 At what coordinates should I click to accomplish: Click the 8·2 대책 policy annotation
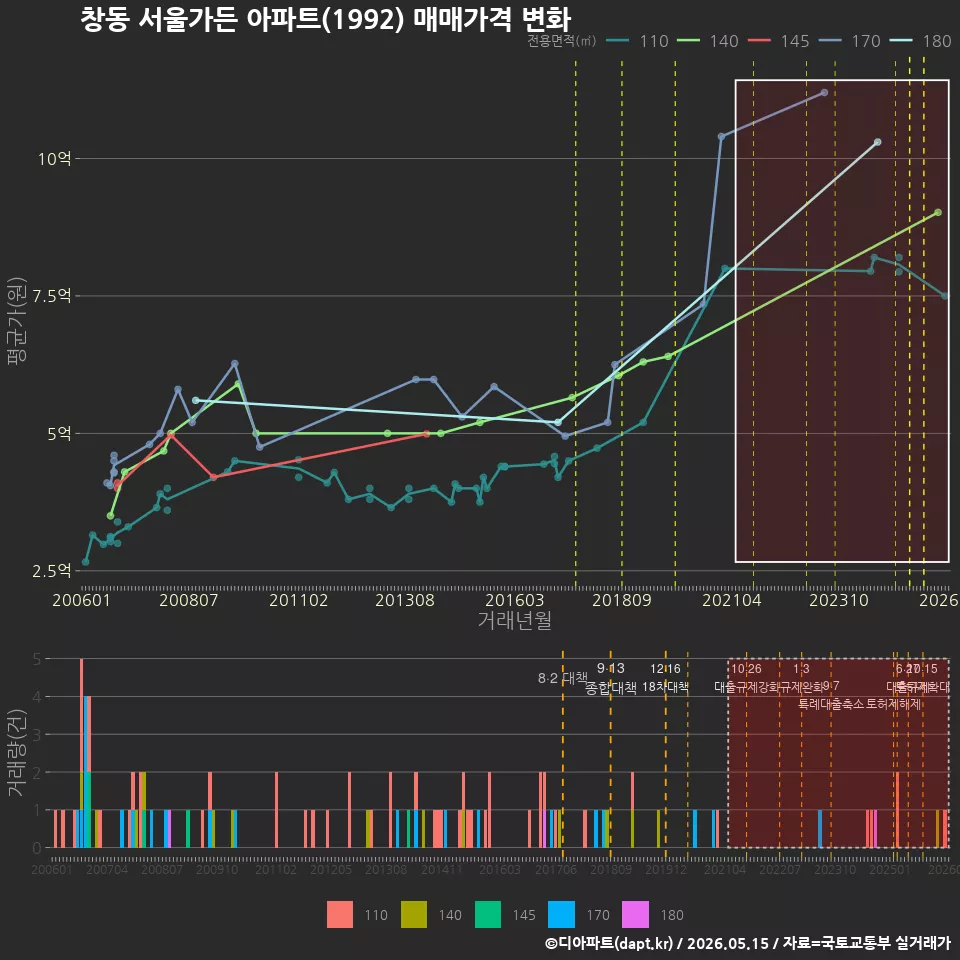(562, 678)
